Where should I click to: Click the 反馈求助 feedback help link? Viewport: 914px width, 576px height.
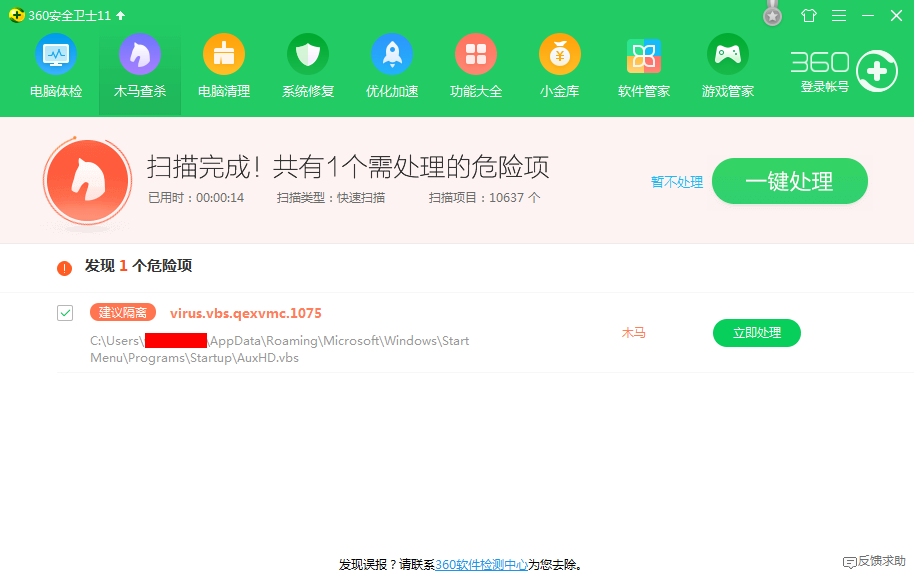coord(874,562)
